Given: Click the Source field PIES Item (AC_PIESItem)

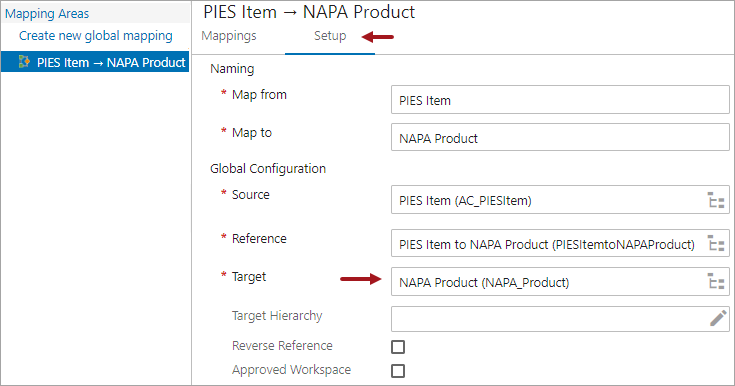Looking at the screenshot, I should click(x=548, y=200).
